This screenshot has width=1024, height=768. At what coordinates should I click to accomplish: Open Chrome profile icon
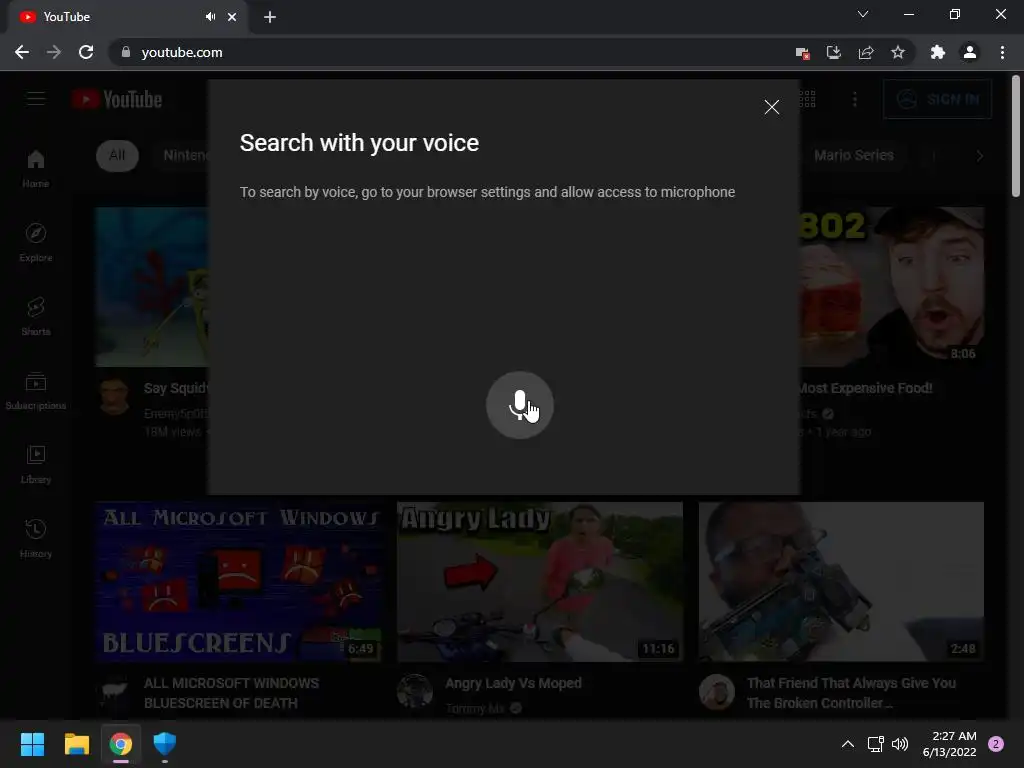[970, 52]
